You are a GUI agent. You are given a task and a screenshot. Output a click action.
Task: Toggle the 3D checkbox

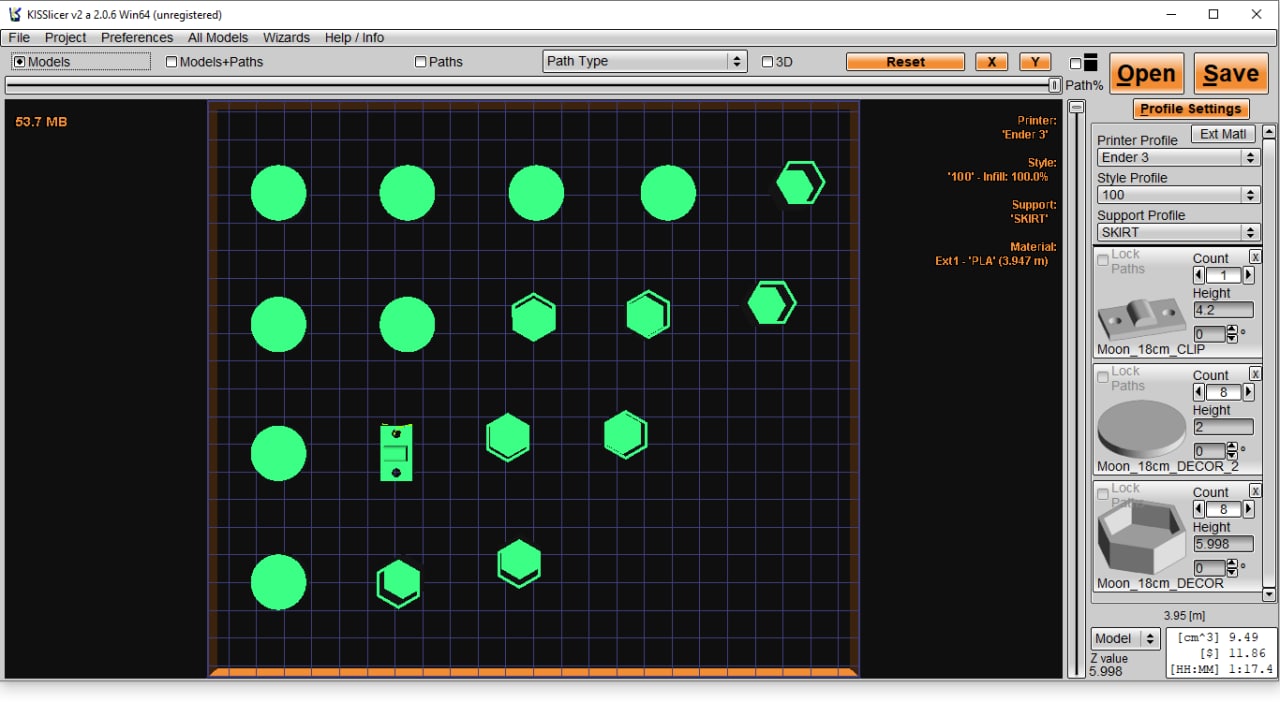point(768,61)
